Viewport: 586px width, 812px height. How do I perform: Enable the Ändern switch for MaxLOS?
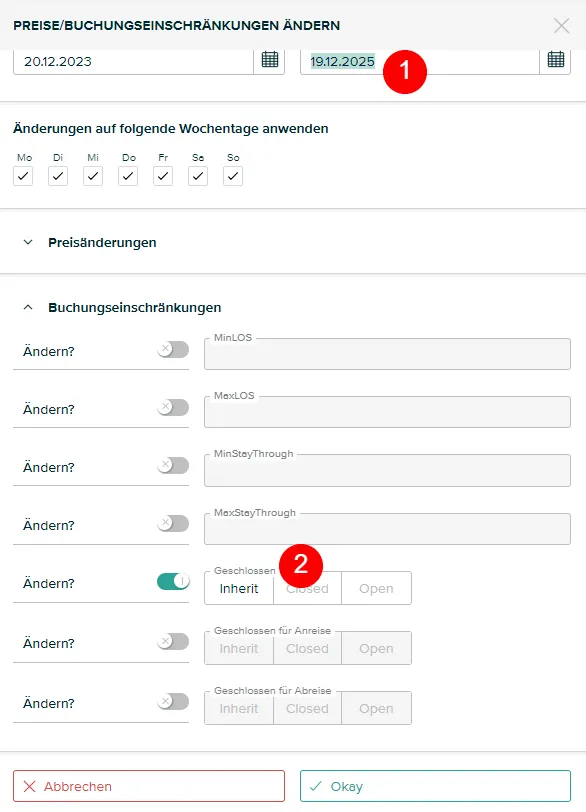(173, 408)
